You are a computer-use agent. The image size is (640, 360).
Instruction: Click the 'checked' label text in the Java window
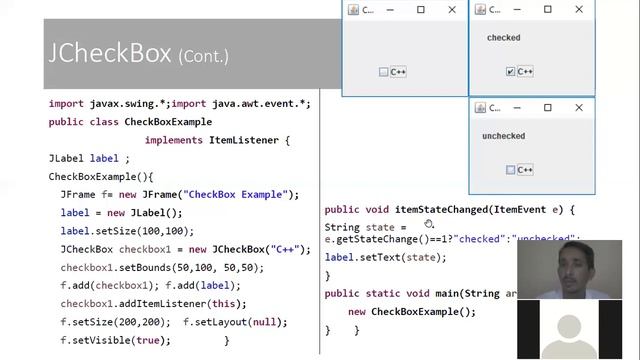(504, 38)
